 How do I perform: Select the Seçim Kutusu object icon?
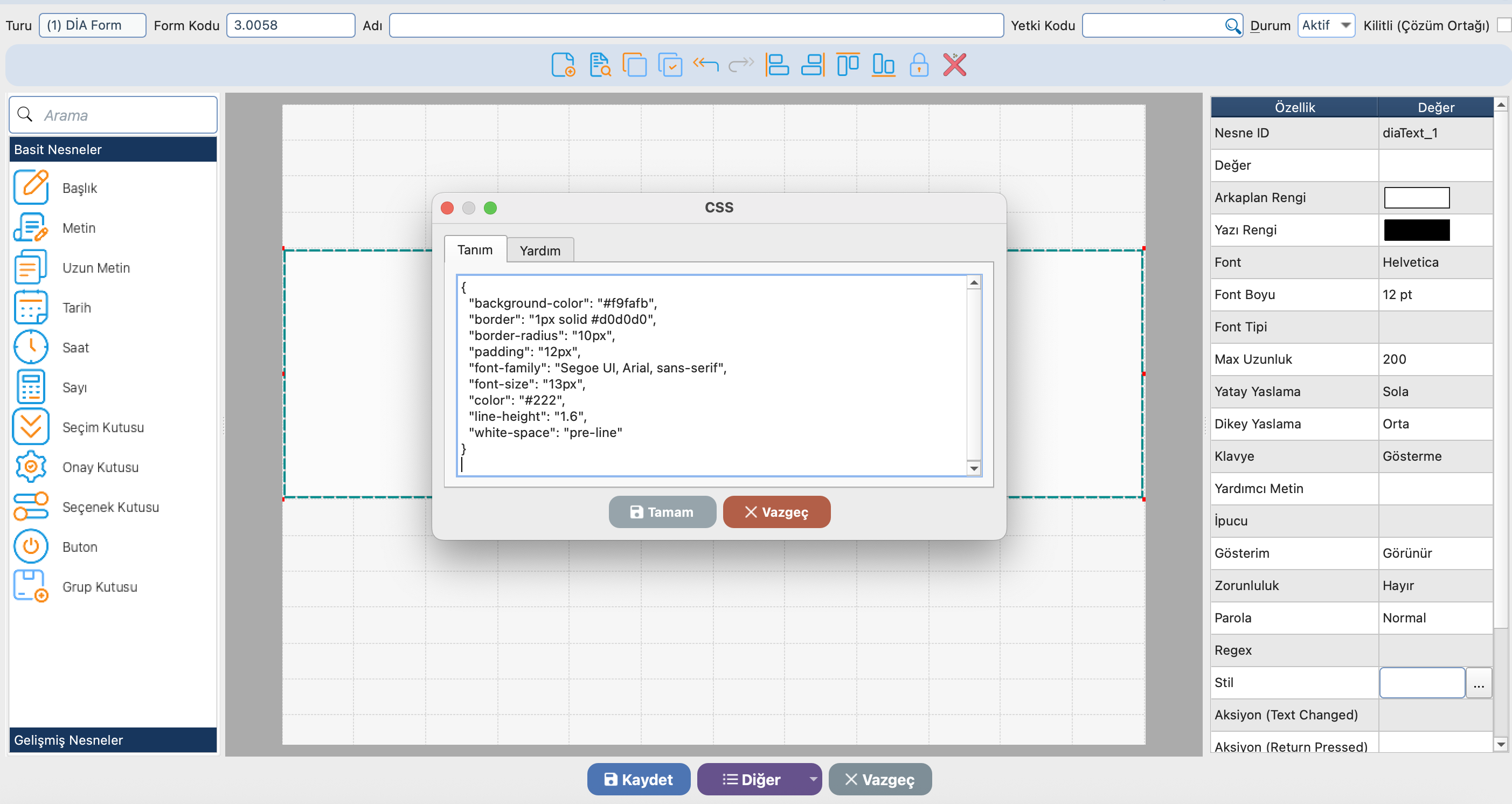[x=31, y=427]
